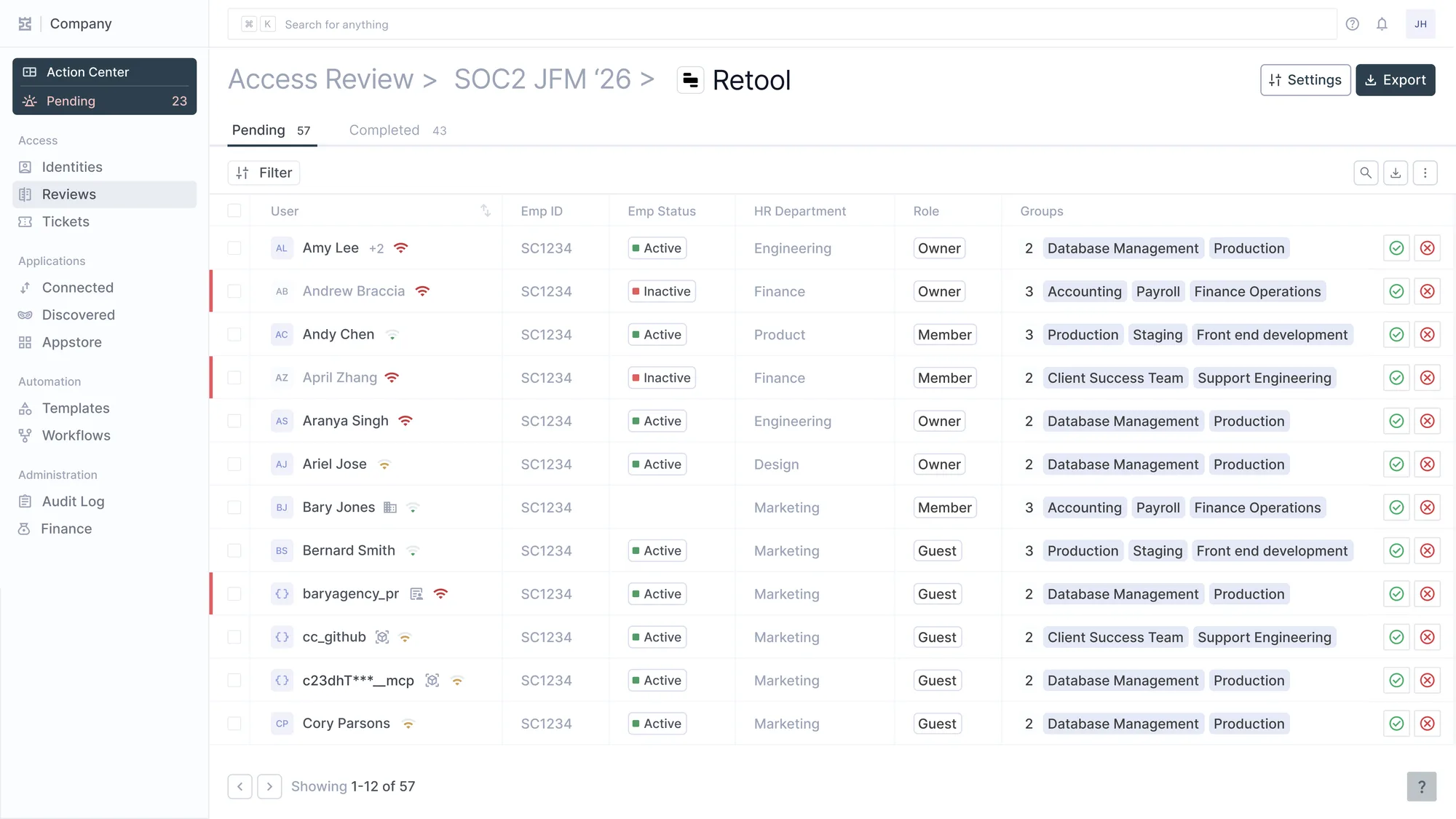Click the Settings button
This screenshot has width=1456, height=819.
click(1305, 80)
